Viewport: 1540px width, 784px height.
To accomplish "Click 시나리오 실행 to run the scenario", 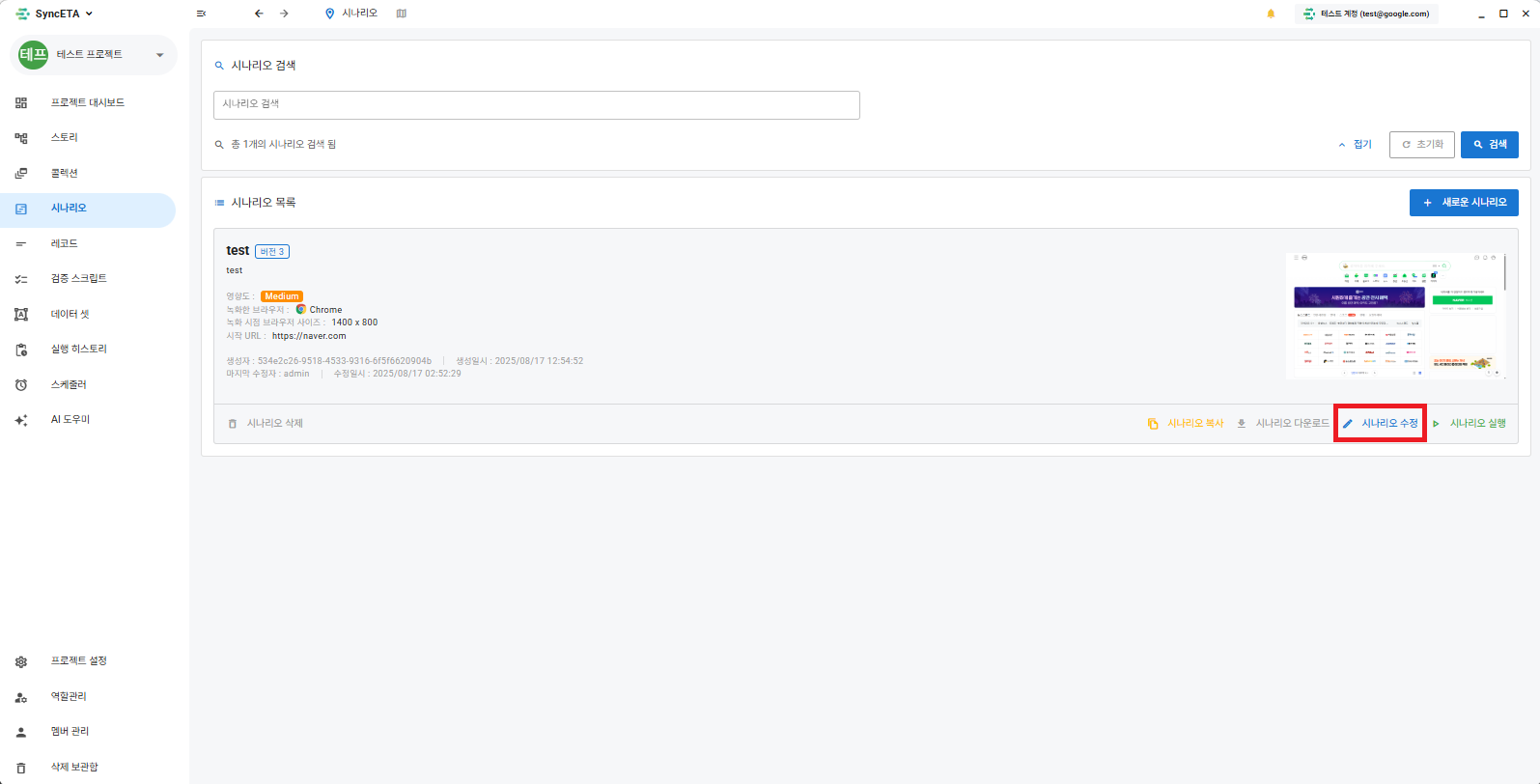I will tap(1470, 424).
